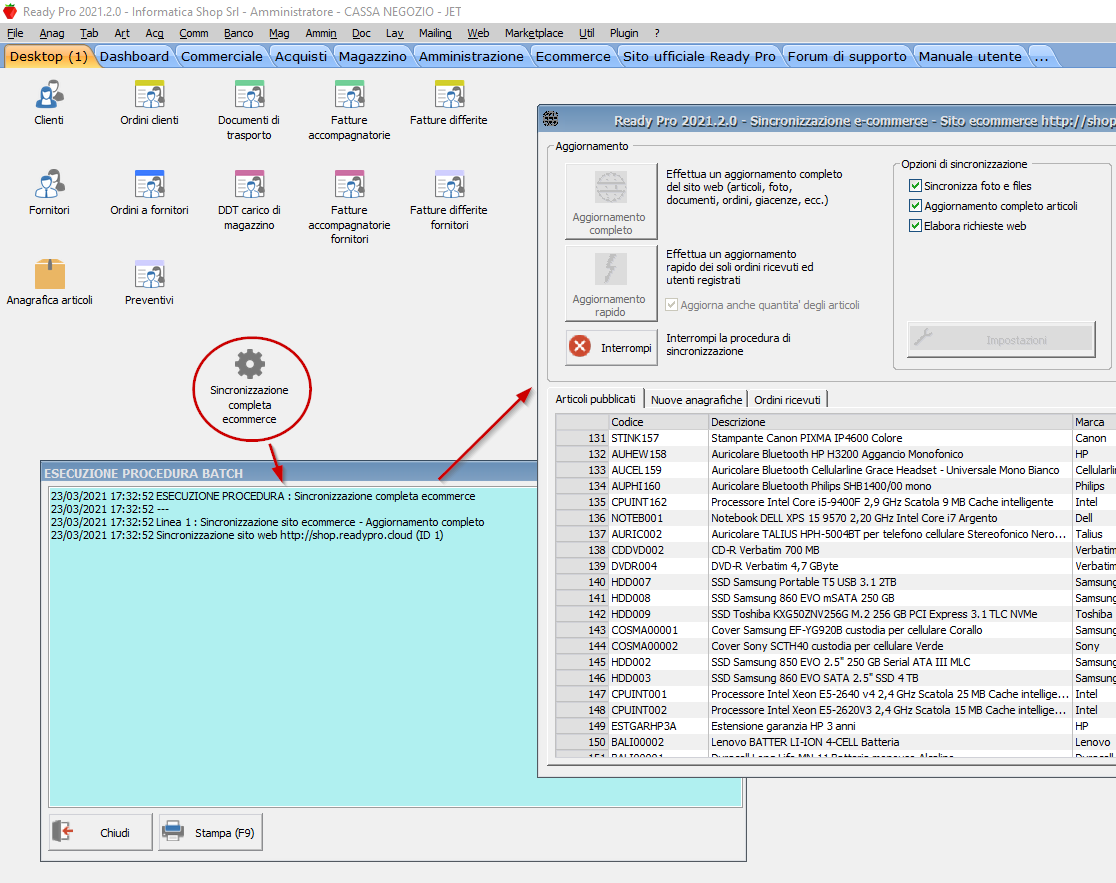Toggle Sincronizza foto e files checkbox

(x=915, y=186)
